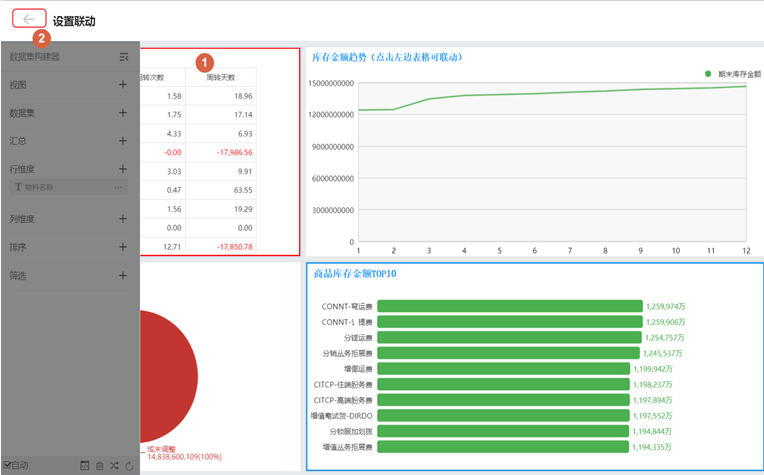The height and width of the screenshot is (475, 764).
Task: Expand 排序 with plus button
Action: pos(123,246)
